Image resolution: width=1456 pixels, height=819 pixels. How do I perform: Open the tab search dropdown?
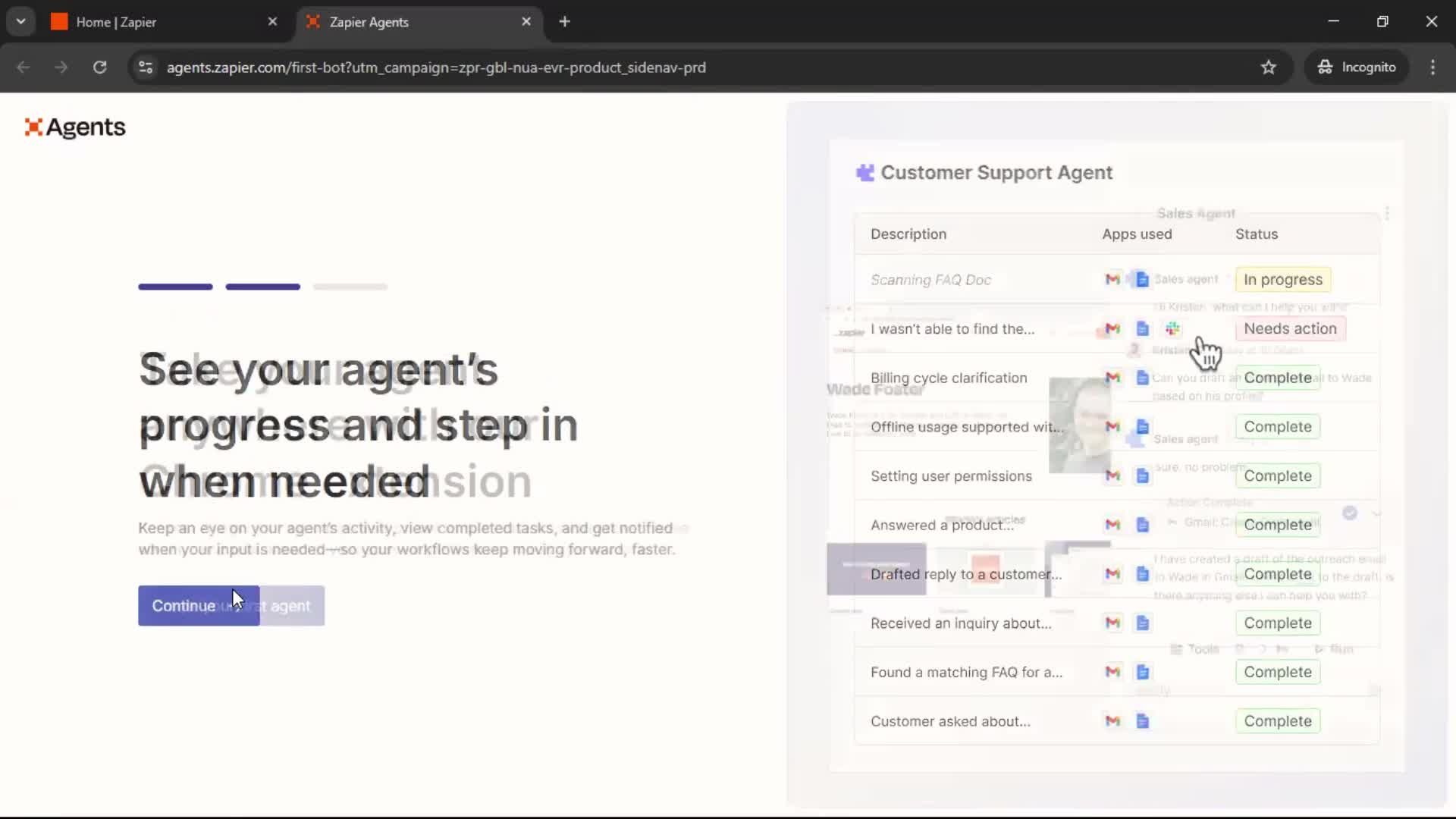coord(20,22)
